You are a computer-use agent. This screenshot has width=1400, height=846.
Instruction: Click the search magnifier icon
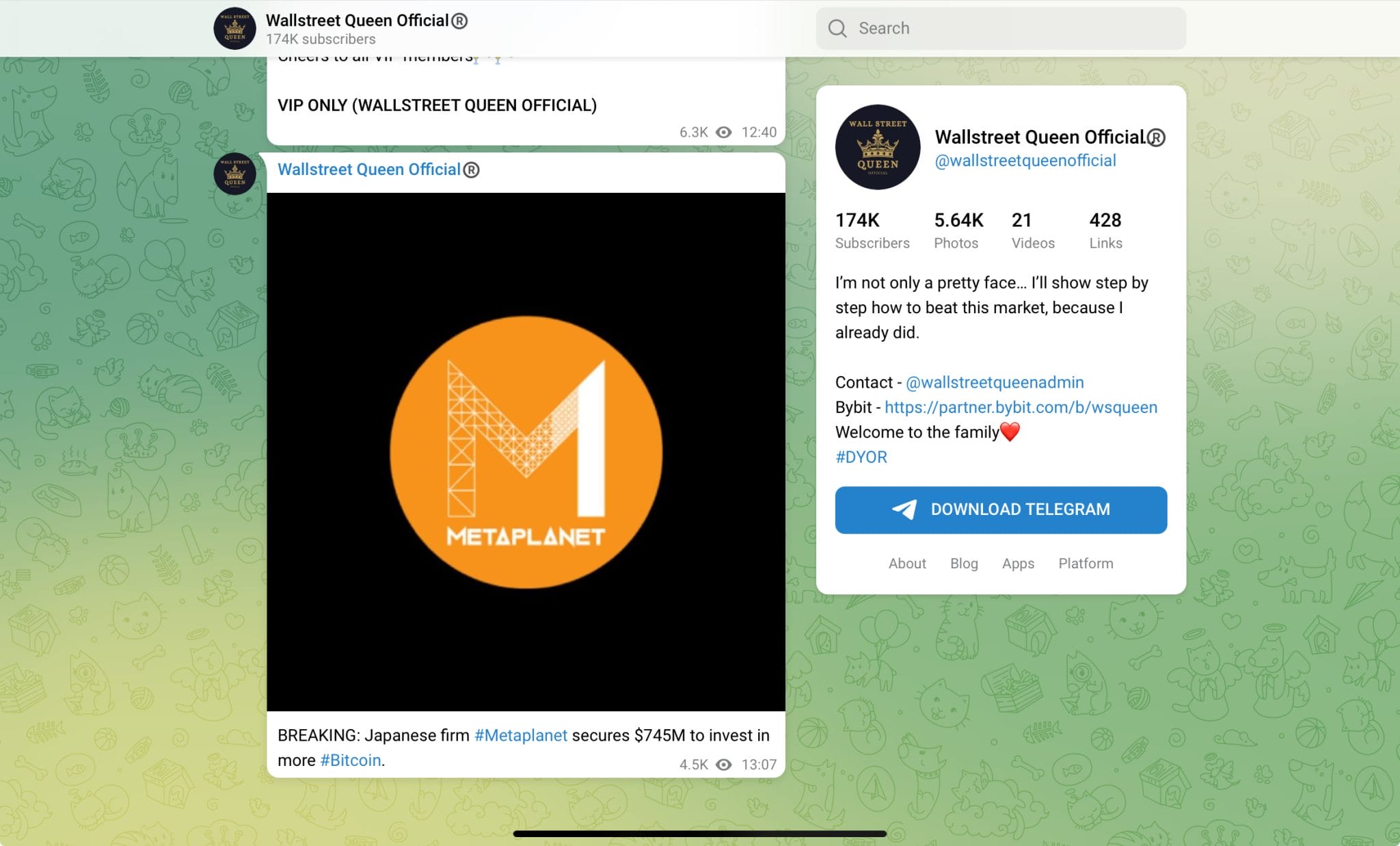click(837, 28)
